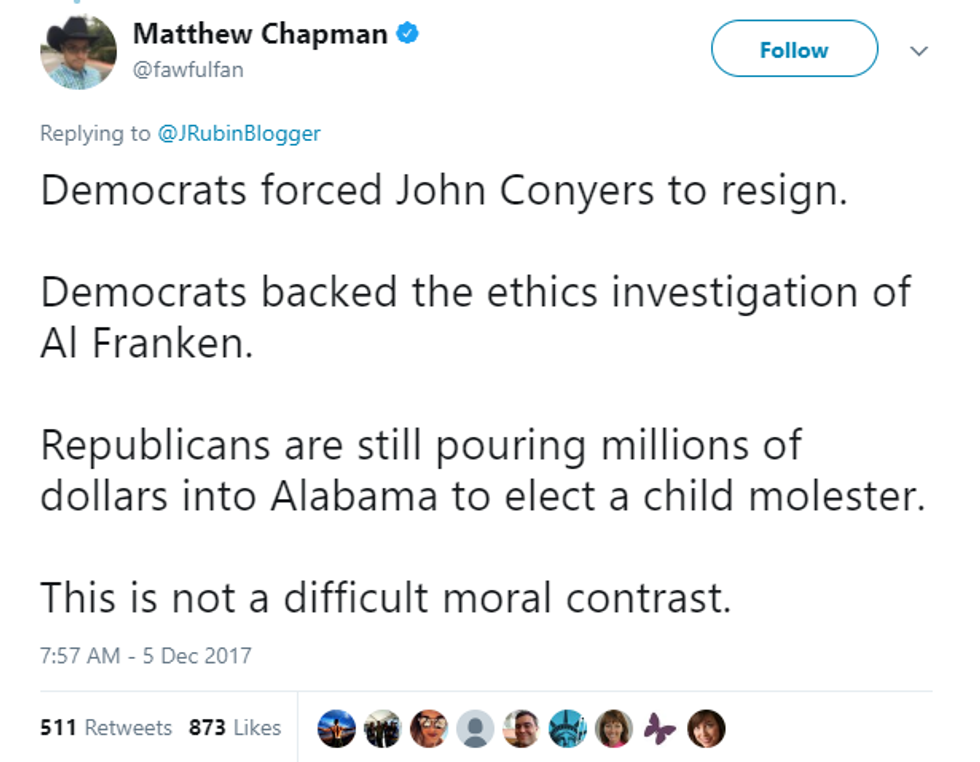Open the @JRubinBlogger profile link
The image size is (980, 762).
click(239, 133)
